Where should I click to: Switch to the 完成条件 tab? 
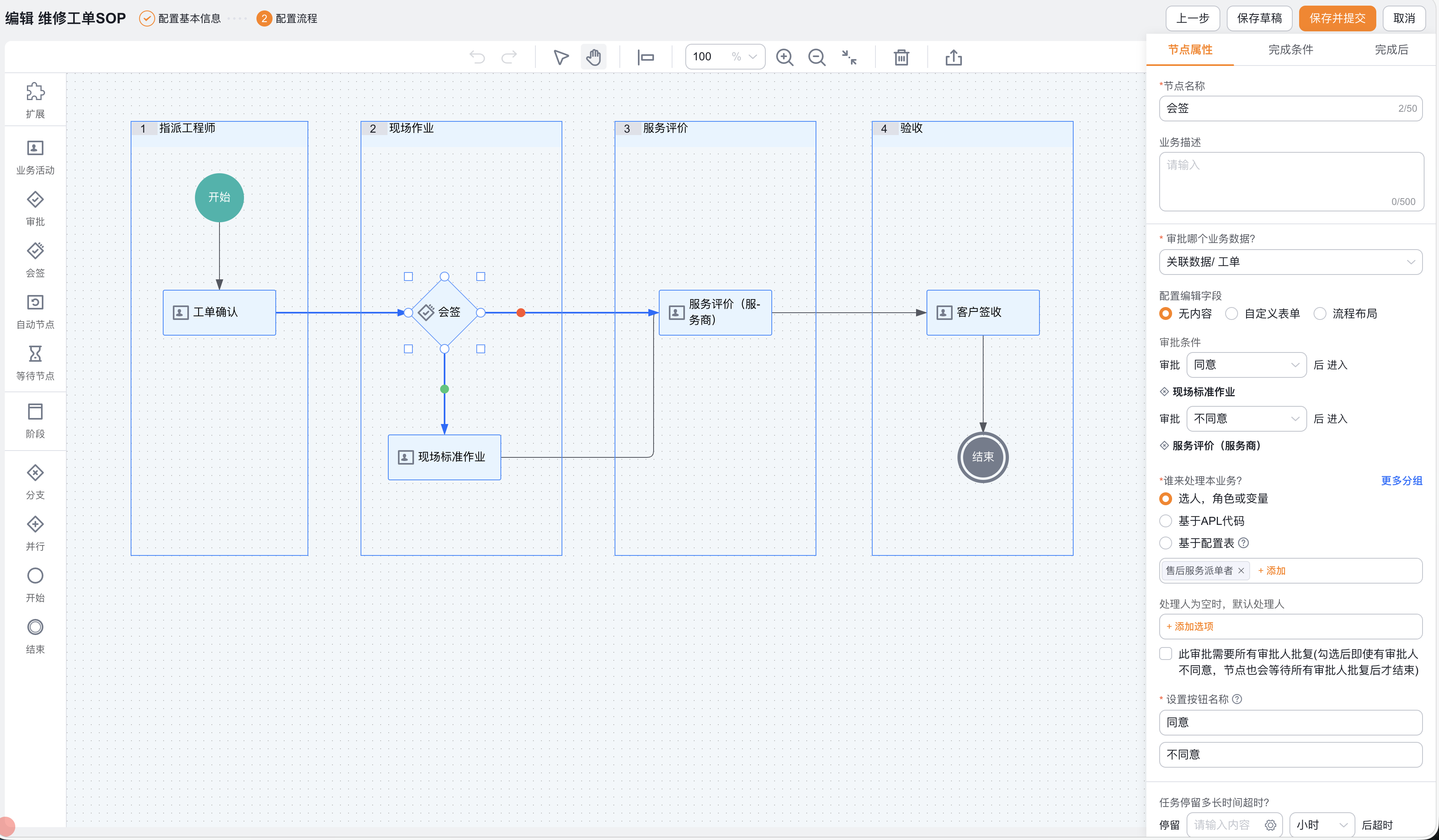pos(1290,50)
